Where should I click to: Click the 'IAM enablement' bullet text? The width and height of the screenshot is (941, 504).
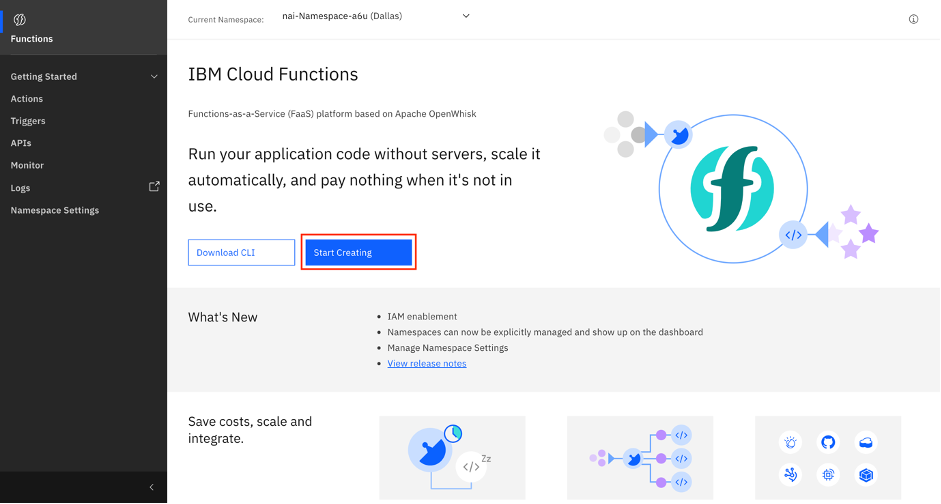[422, 317]
